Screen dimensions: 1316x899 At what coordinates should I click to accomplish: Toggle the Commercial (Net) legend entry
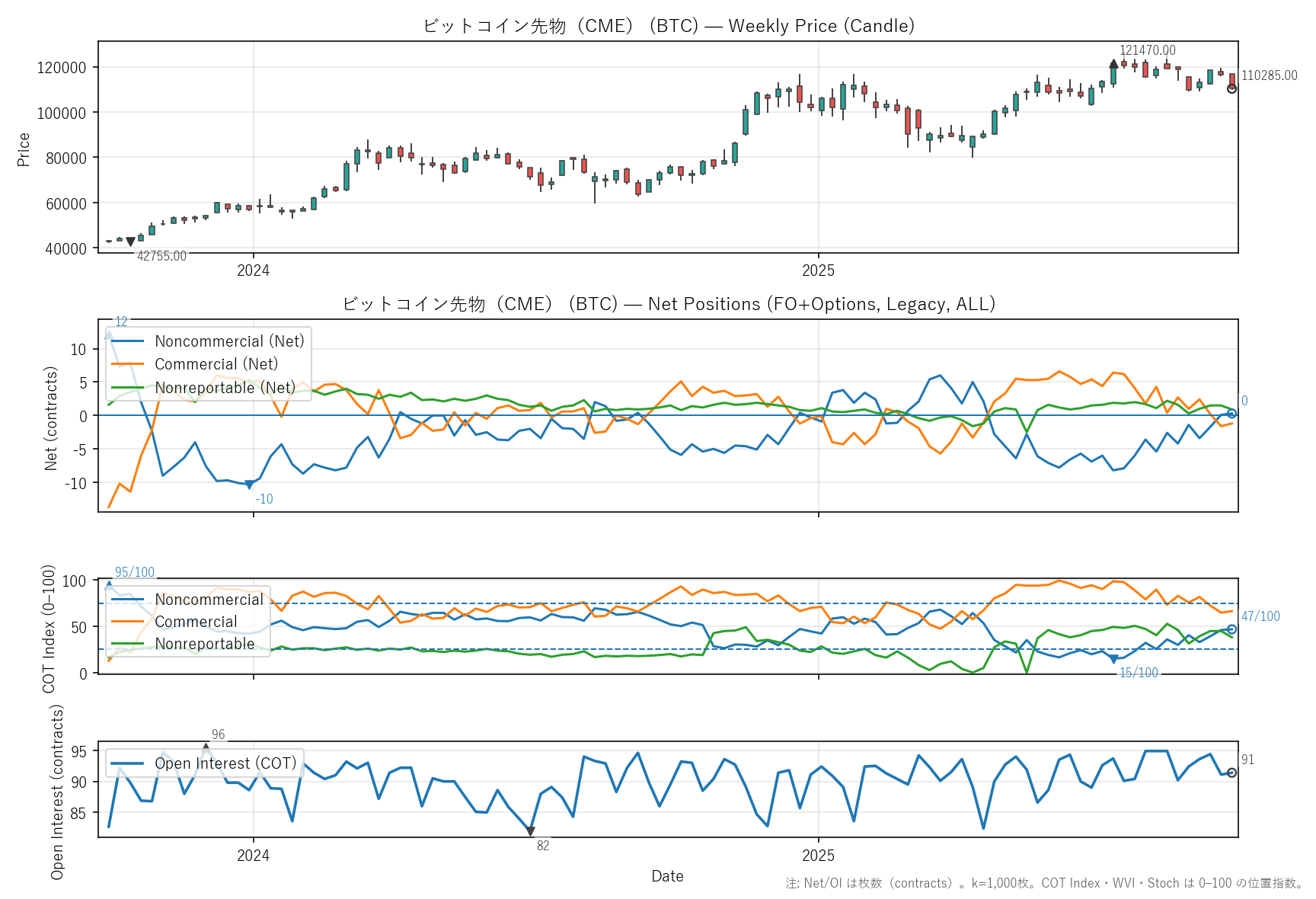coord(216,364)
